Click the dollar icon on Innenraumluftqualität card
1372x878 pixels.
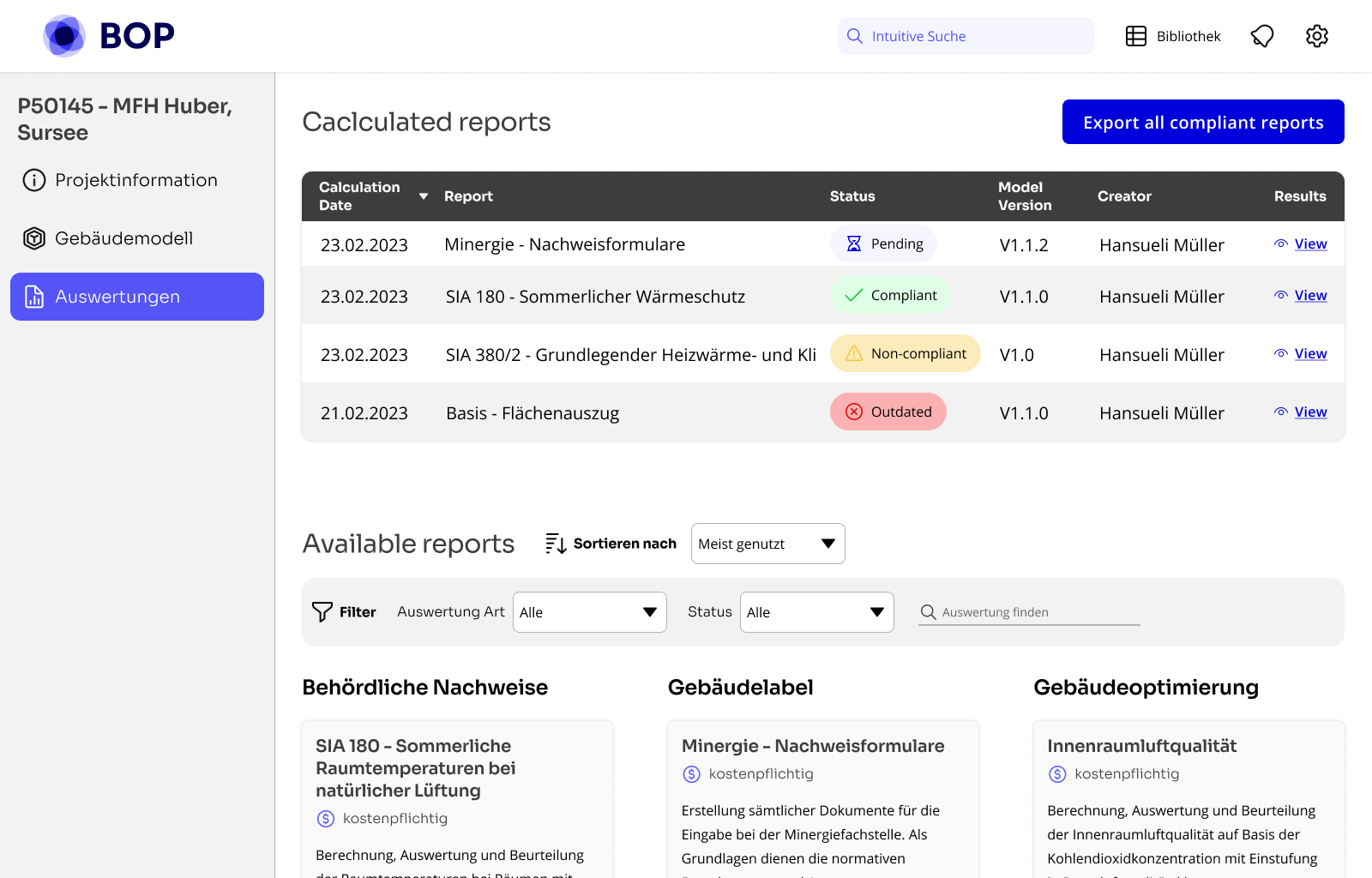coord(1058,774)
